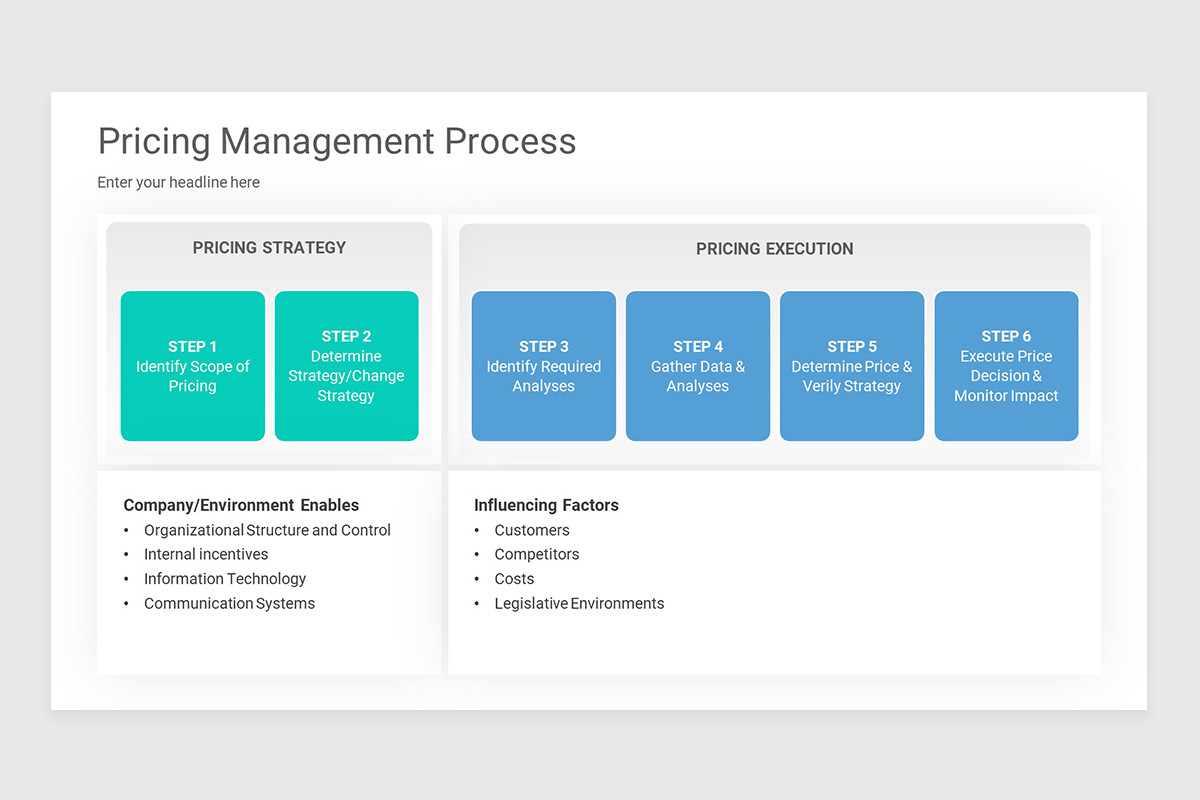Click the 'Legislative Environments' bullet
This screenshot has height=800, width=1200.
[579, 603]
